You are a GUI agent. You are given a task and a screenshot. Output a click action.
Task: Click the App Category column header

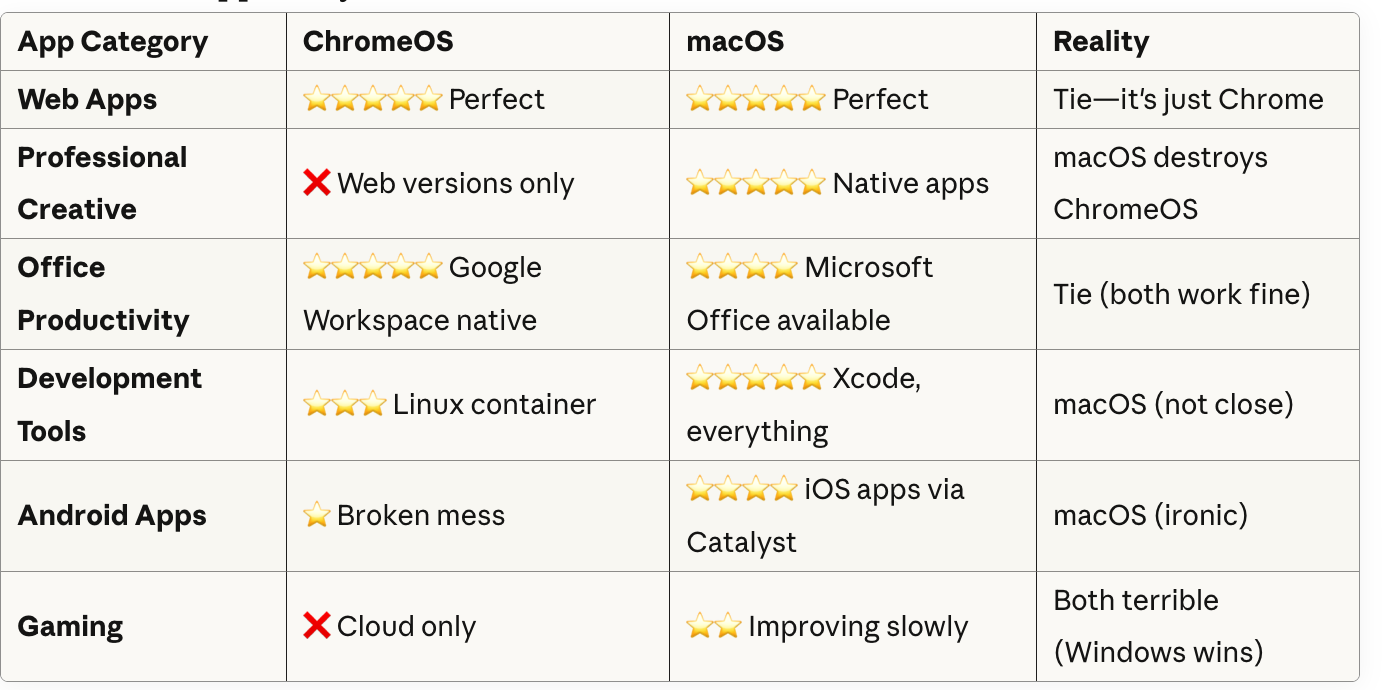pos(113,42)
